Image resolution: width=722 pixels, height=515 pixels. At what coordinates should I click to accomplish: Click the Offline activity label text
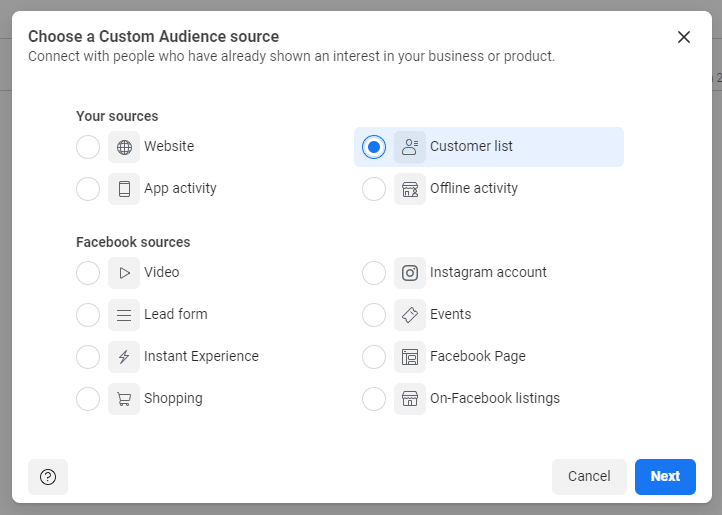point(474,188)
